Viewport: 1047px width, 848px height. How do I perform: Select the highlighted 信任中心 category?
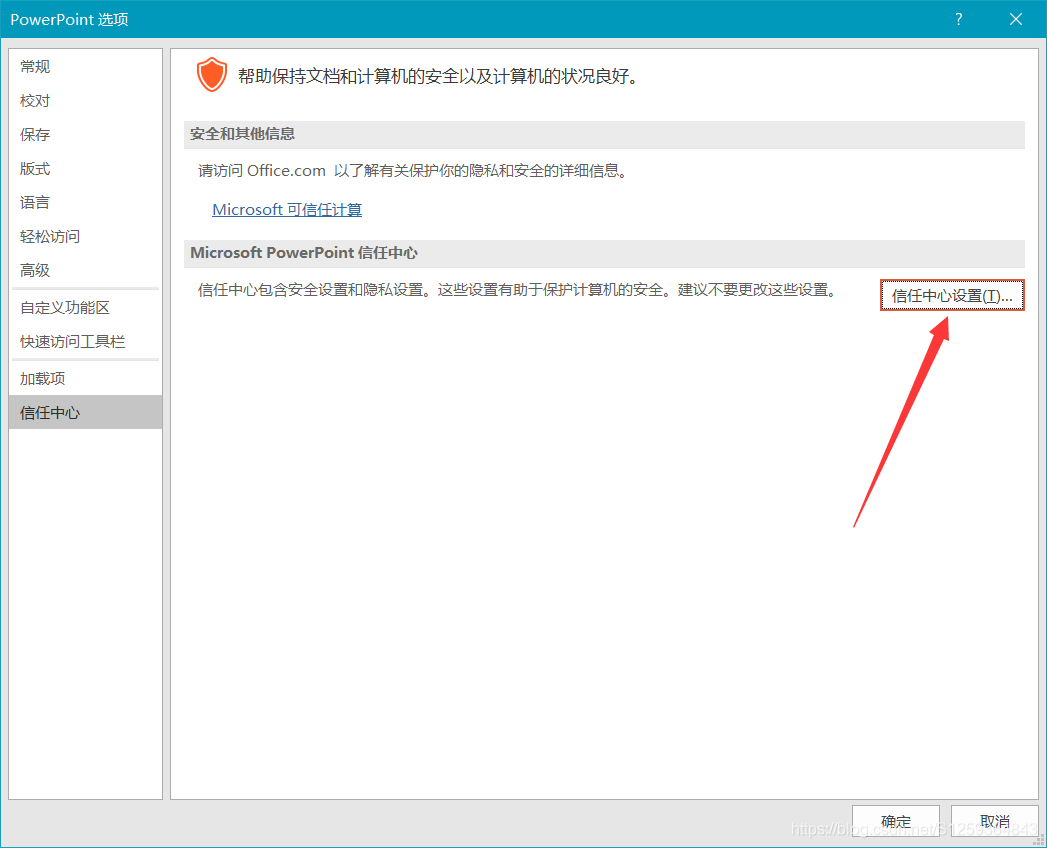[85, 413]
